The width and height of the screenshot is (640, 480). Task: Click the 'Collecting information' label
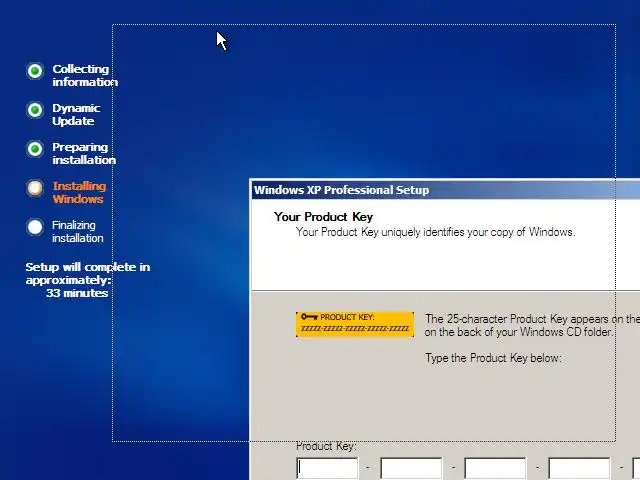85,76
